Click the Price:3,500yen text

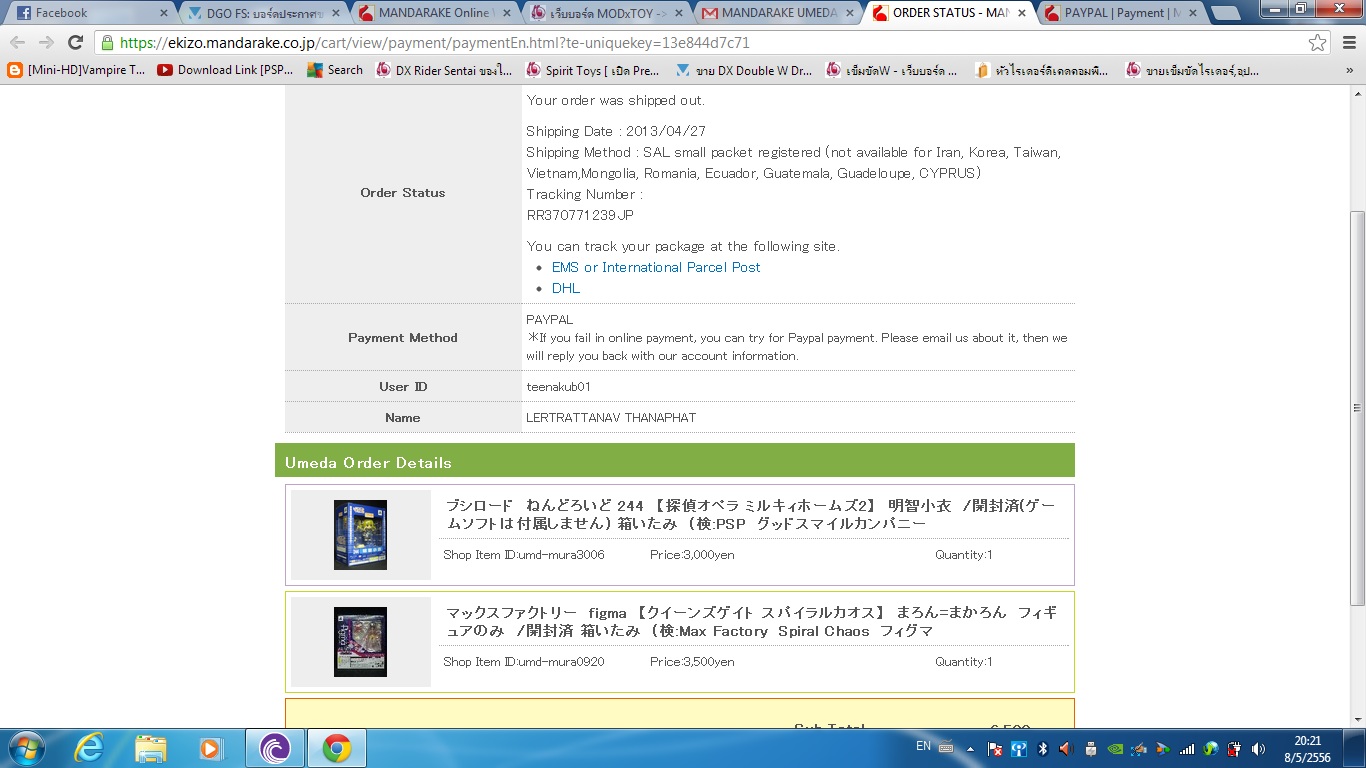692,662
